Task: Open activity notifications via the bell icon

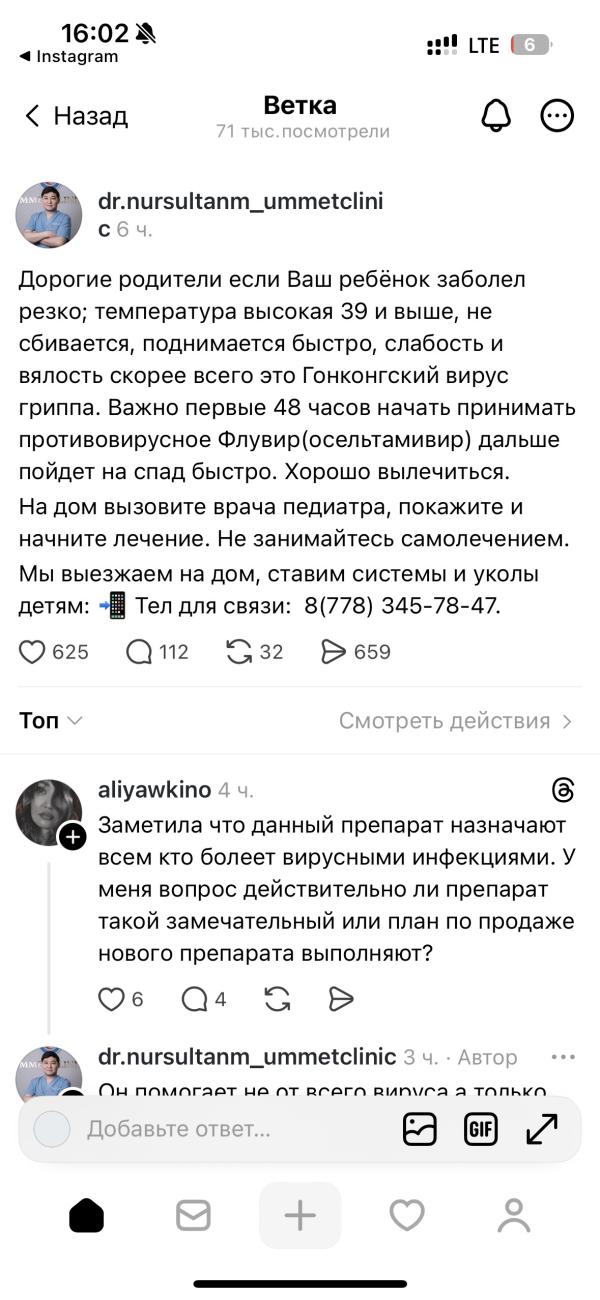Action: [496, 115]
